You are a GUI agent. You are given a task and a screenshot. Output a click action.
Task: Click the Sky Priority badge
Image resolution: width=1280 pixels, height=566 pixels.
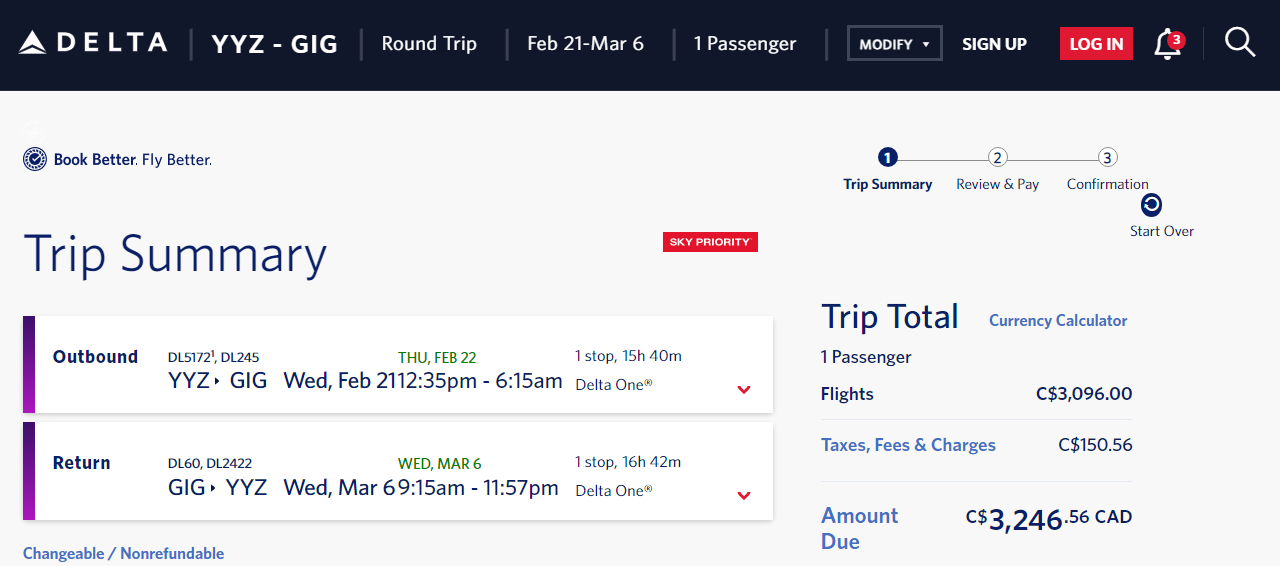click(710, 242)
